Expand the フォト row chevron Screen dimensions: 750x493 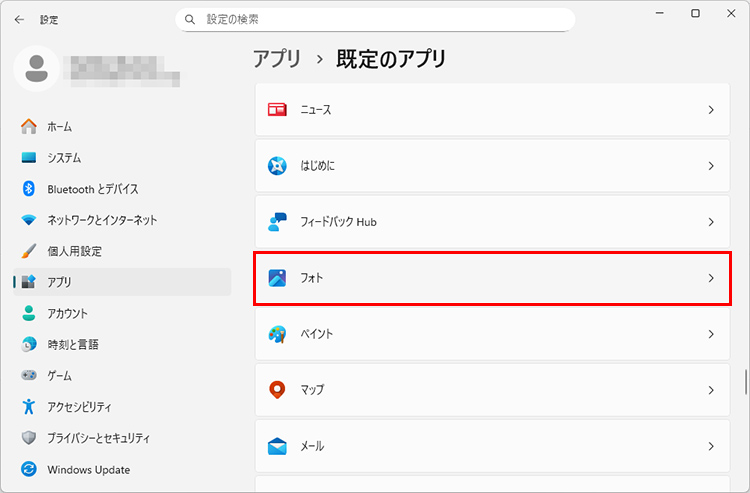(711, 278)
